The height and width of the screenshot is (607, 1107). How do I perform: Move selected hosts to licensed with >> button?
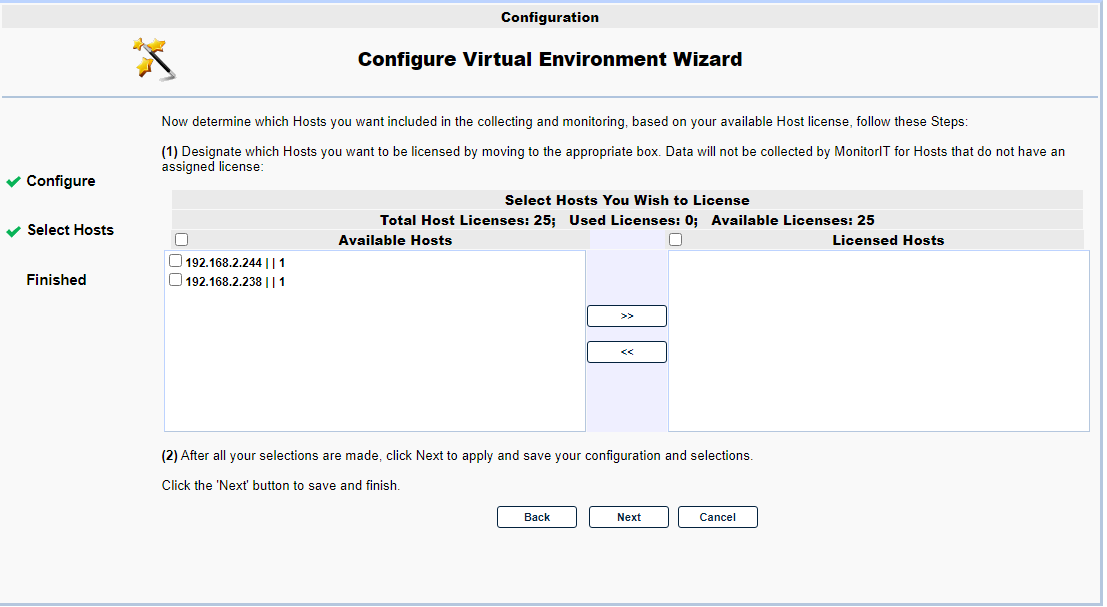[x=627, y=316]
